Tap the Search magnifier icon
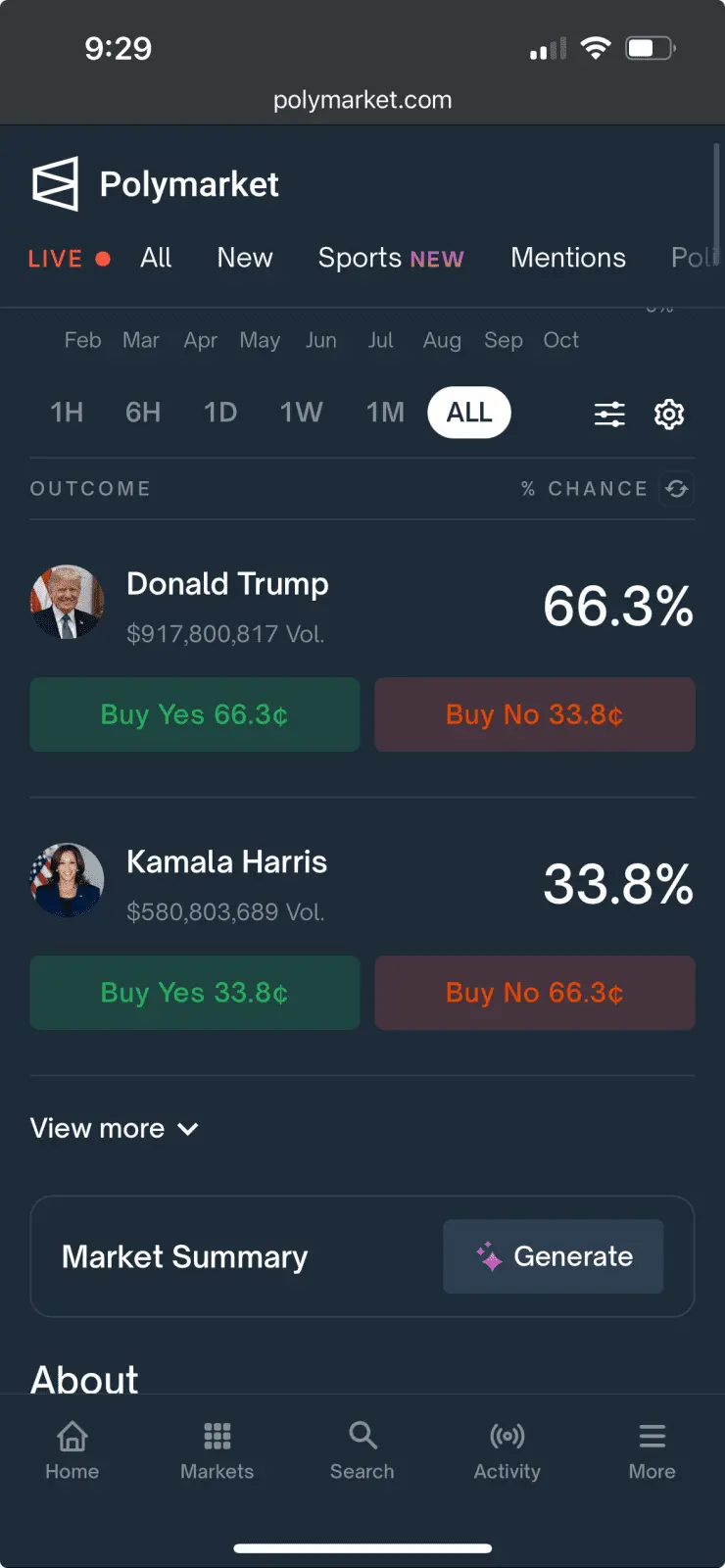 coord(362,1437)
